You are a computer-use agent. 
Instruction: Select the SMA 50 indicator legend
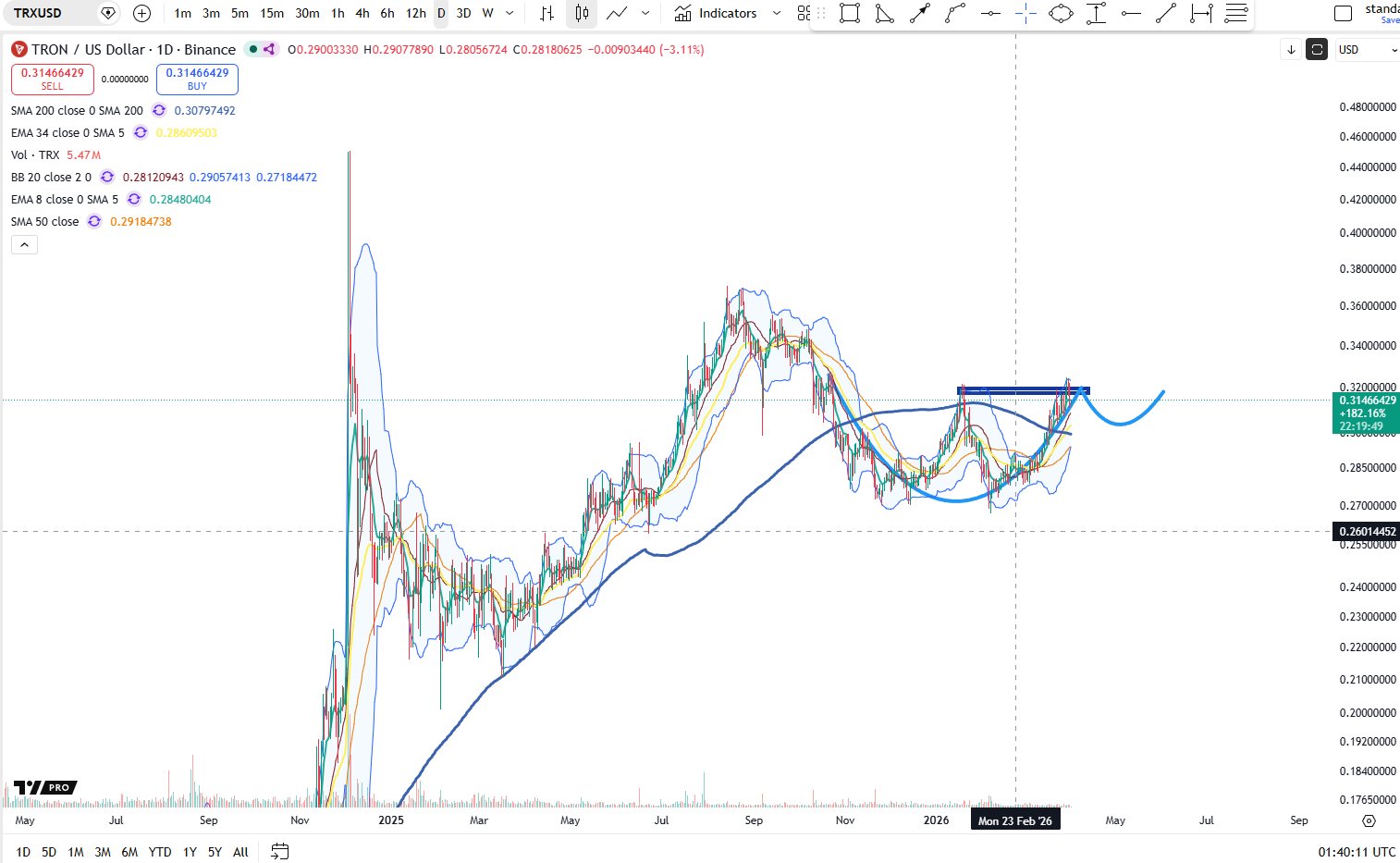[x=44, y=221]
